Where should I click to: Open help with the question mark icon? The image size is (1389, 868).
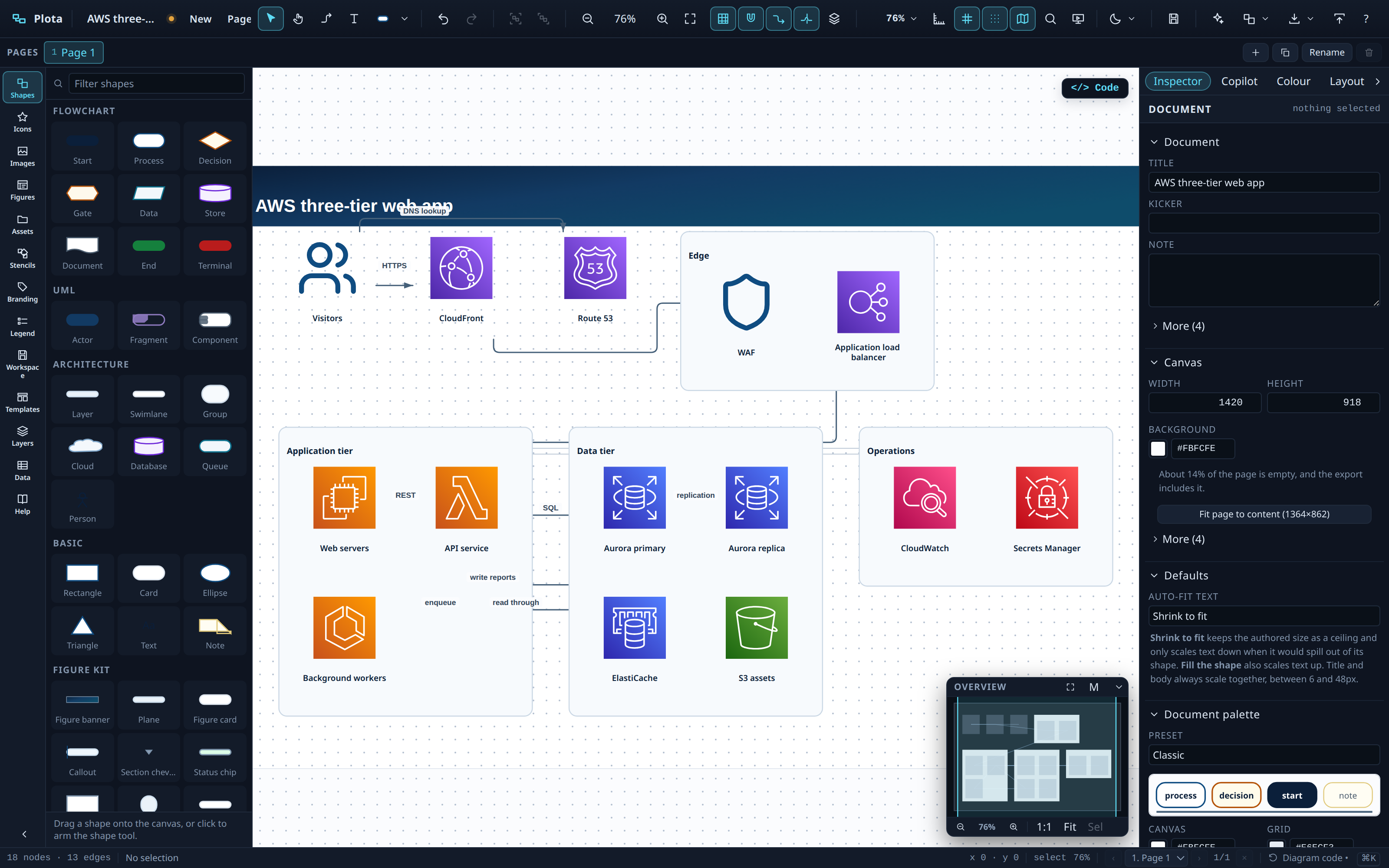point(1366,19)
